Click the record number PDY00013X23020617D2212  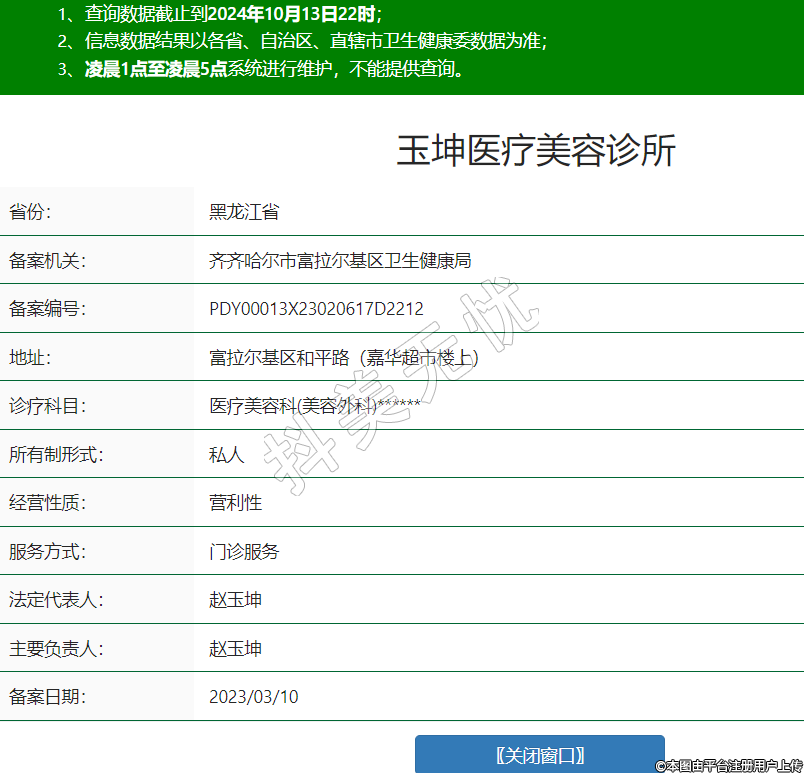coord(316,309)
